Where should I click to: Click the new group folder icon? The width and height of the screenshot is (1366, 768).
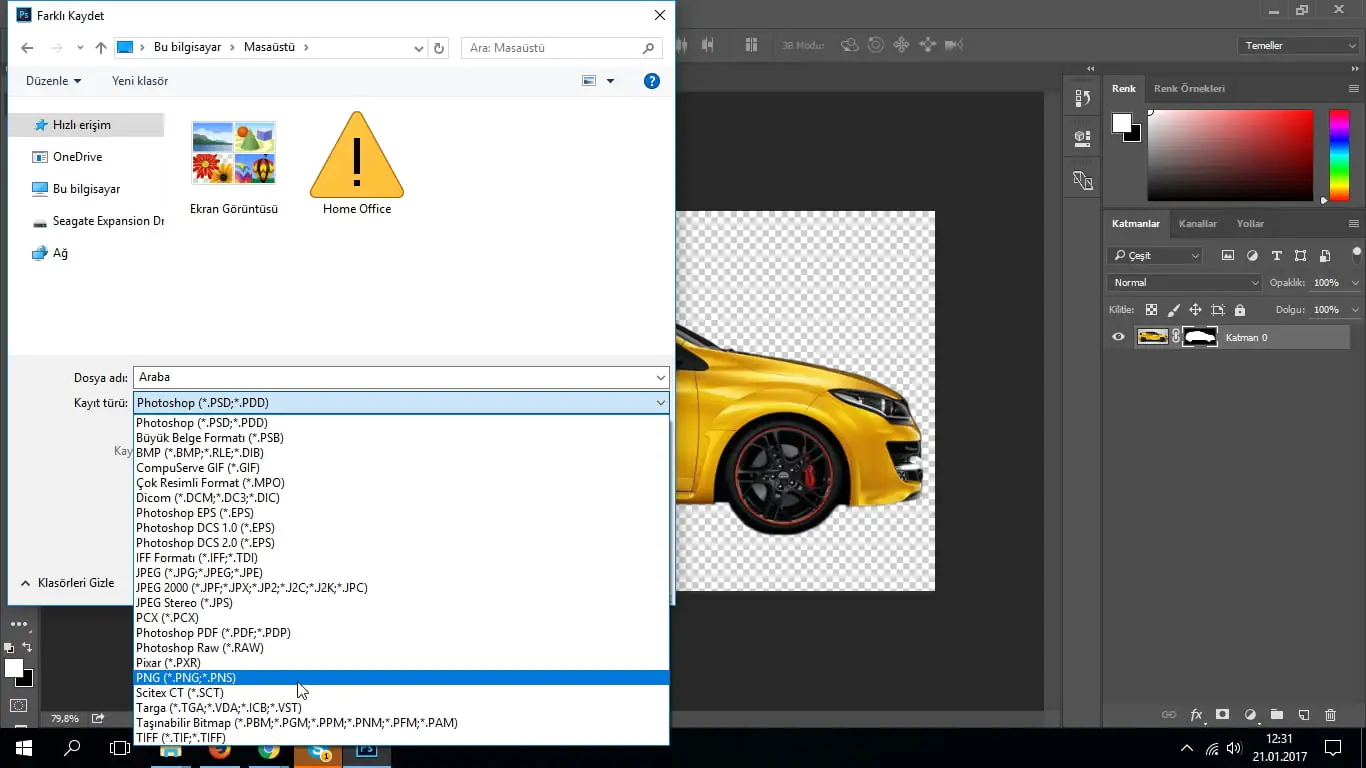click(1276, 715)
